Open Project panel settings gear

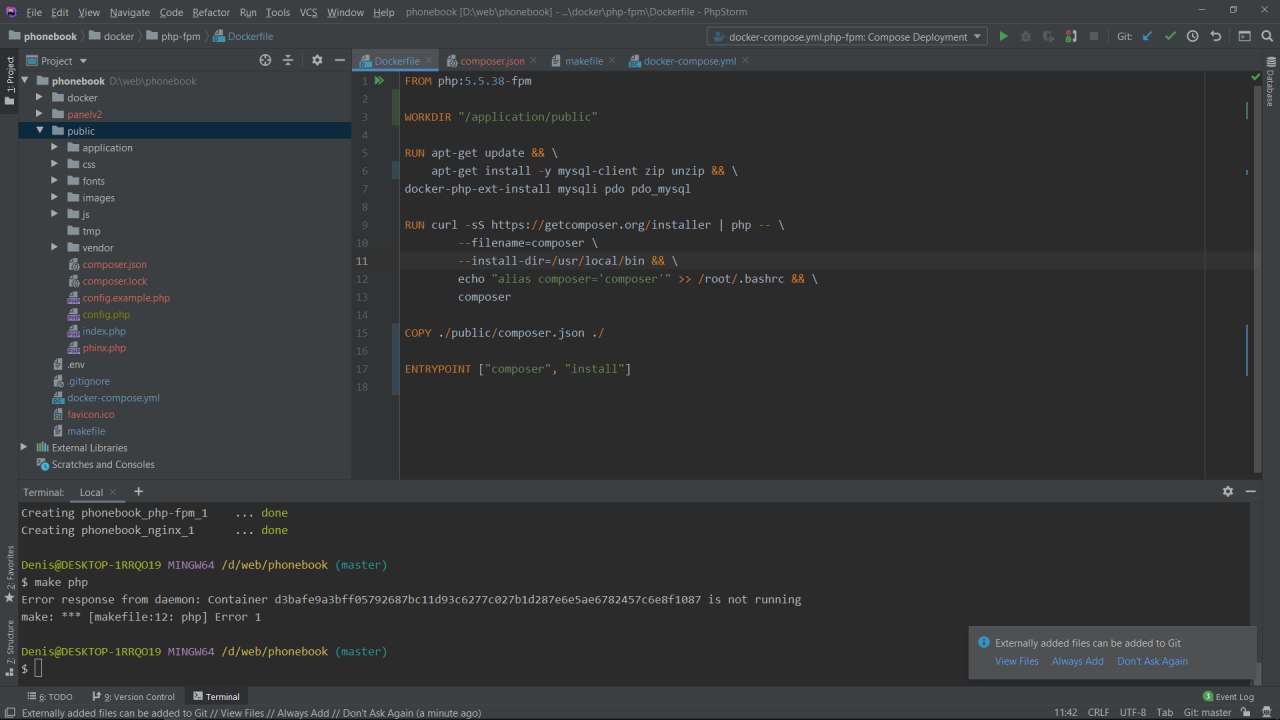317,60
